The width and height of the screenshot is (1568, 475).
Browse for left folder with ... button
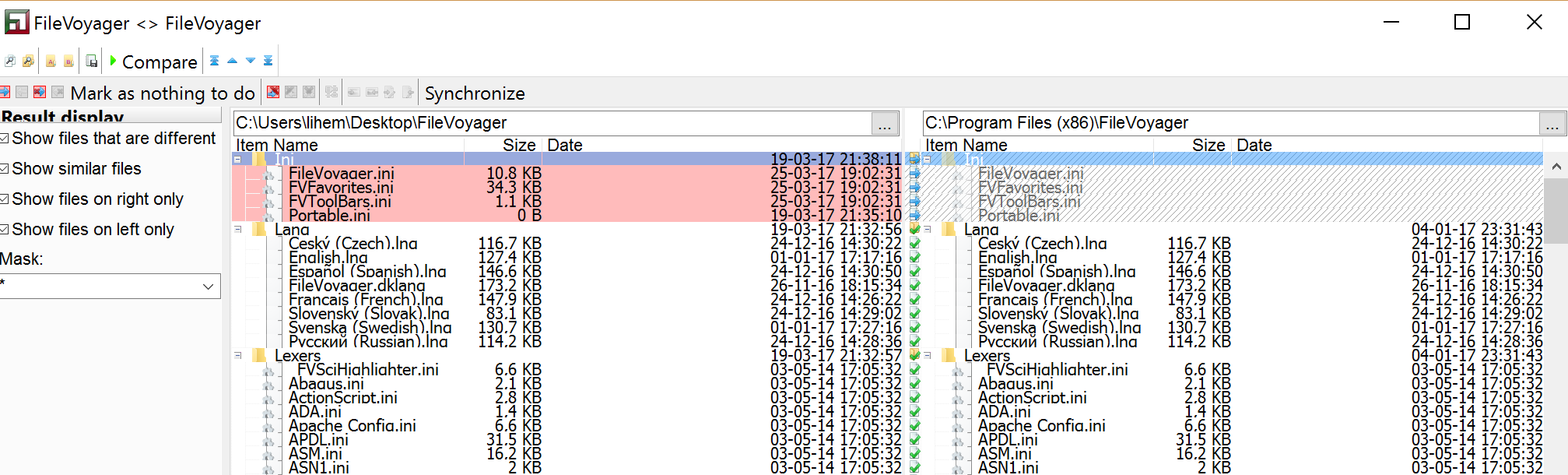885,123
